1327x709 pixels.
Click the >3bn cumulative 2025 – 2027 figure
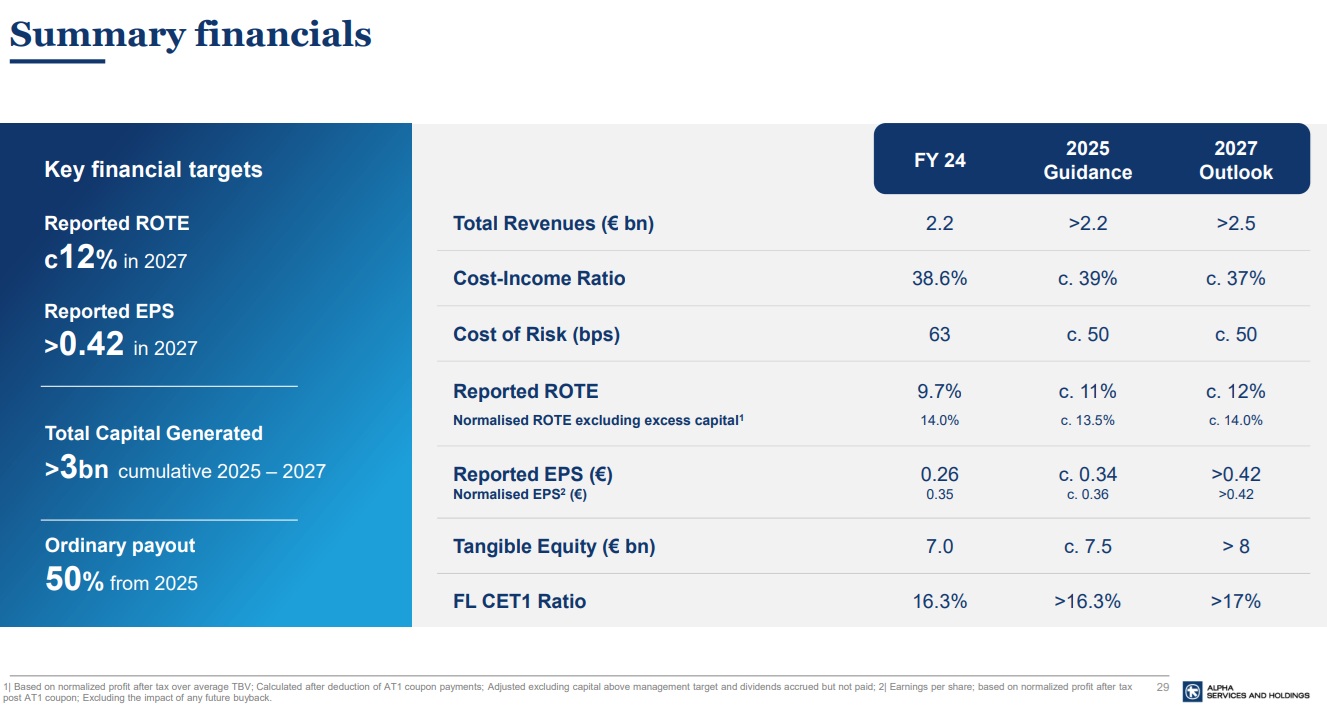click(185, 470)
